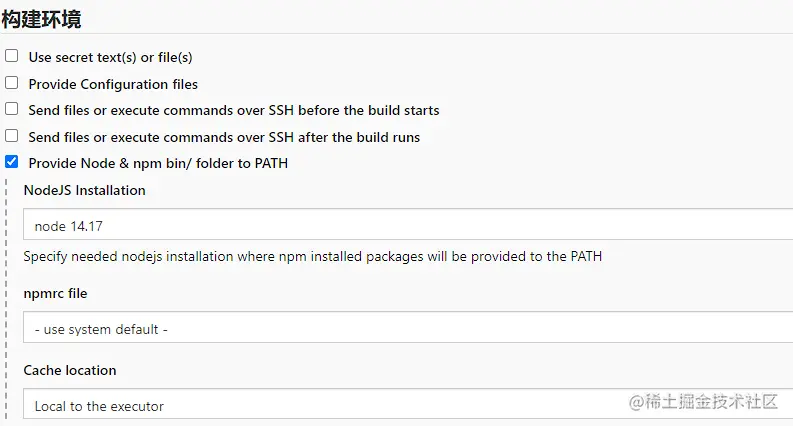Image resolution: width=793 pixels, height=426 pixels.
Task: Click the 'Use secret text(s) or file(s)' label text
Action: [x=110, y=57]
